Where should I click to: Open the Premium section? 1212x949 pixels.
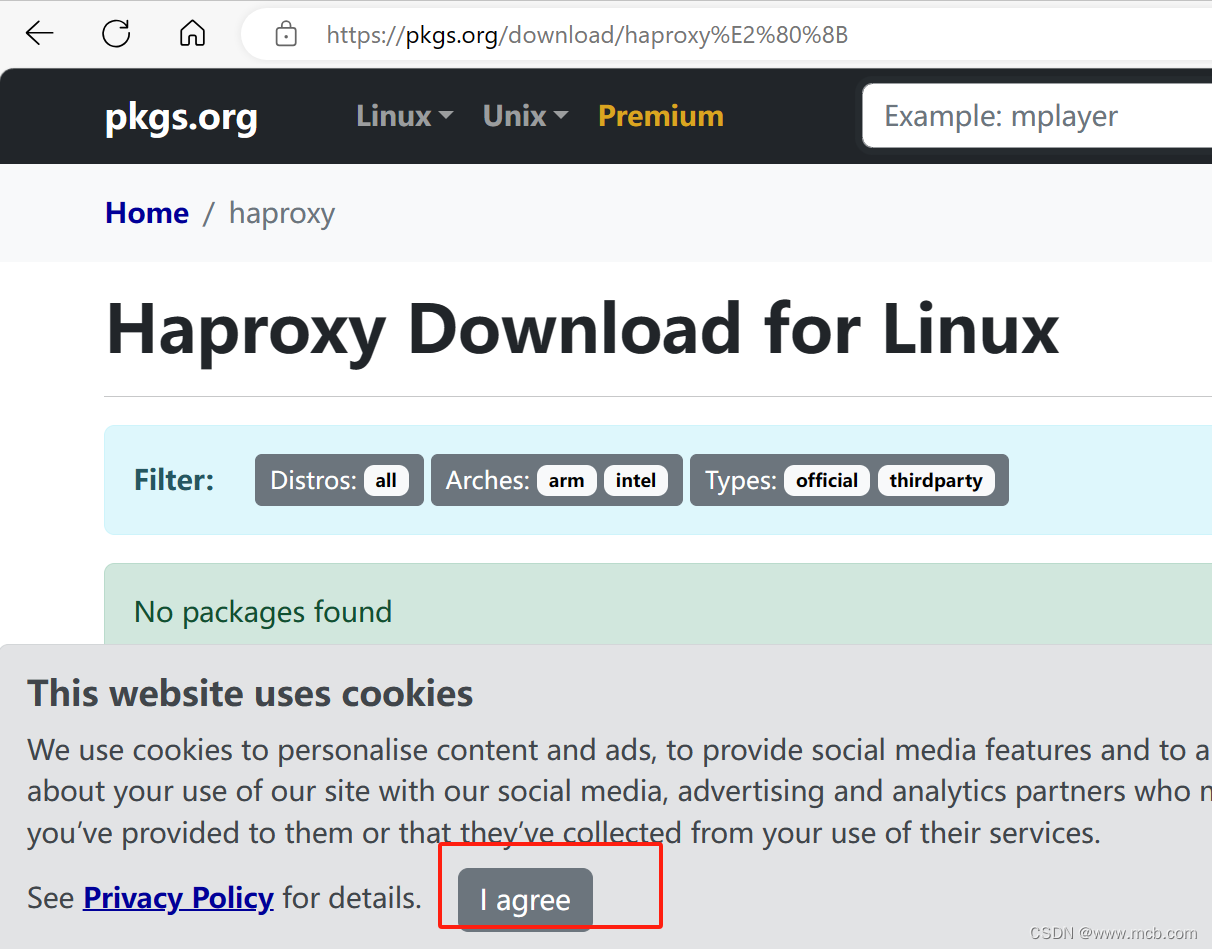coord(660,116)
